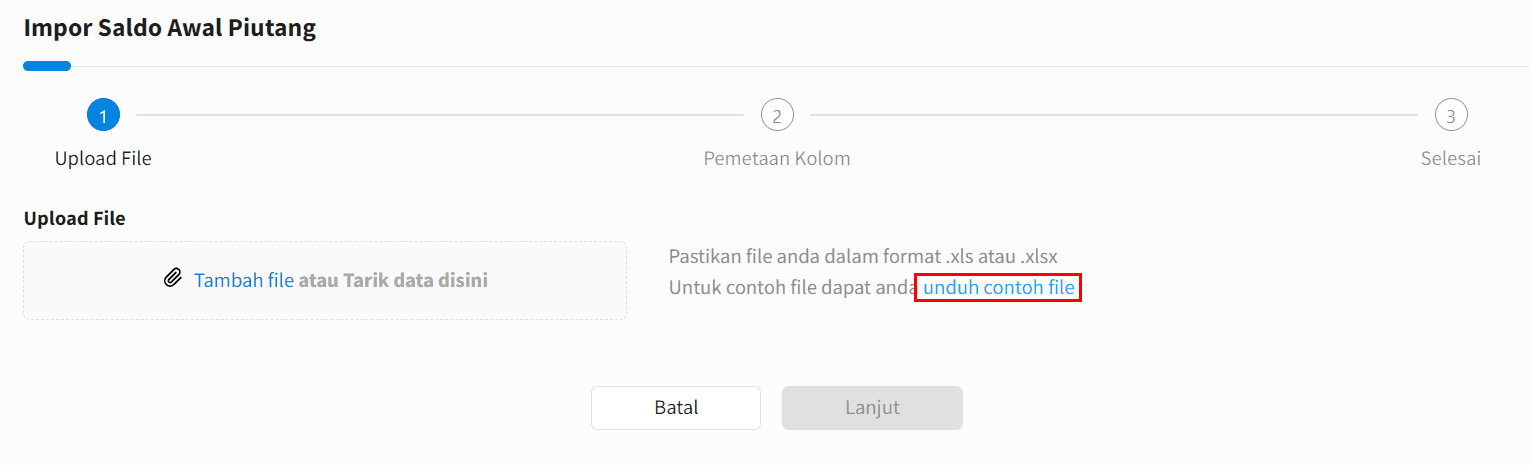Click the paperclip attachment icon
1530x465 pixels.
pos(174,279)
